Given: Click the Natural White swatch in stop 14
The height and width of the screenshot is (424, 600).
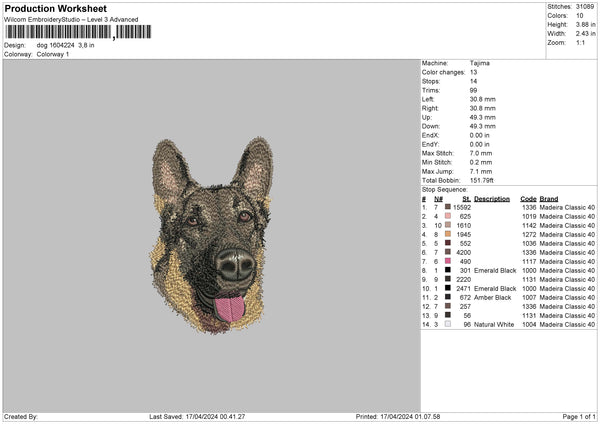Looking at the screenshot, I should [x=448, y=324].
